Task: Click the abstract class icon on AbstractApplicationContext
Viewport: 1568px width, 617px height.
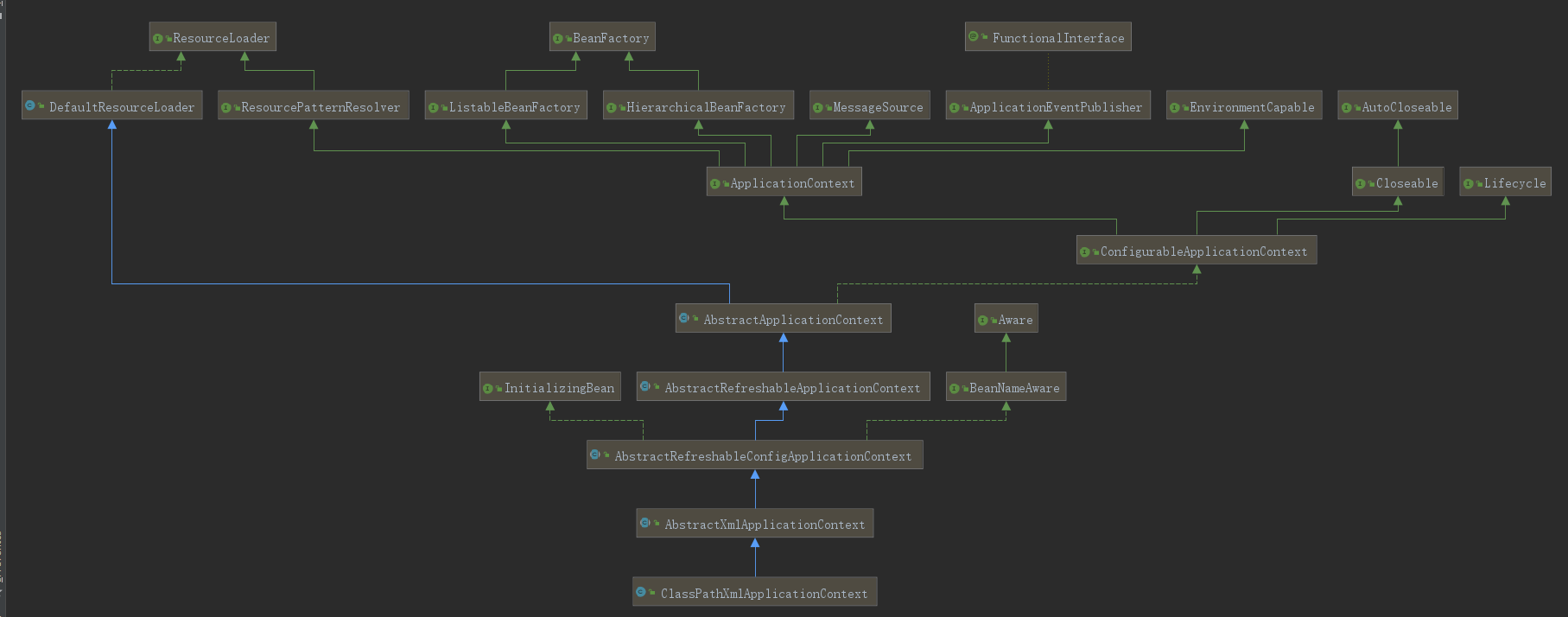Action: pyautogui.click(x=684, y=318)
